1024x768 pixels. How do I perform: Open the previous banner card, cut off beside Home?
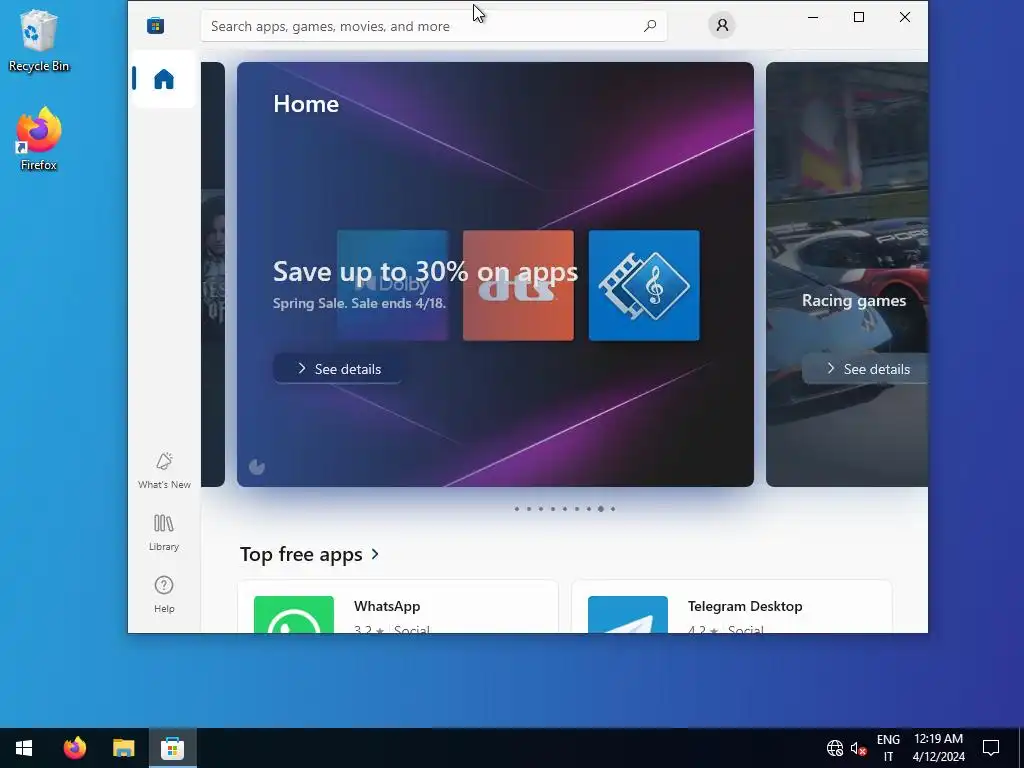(x=213, y=274)
